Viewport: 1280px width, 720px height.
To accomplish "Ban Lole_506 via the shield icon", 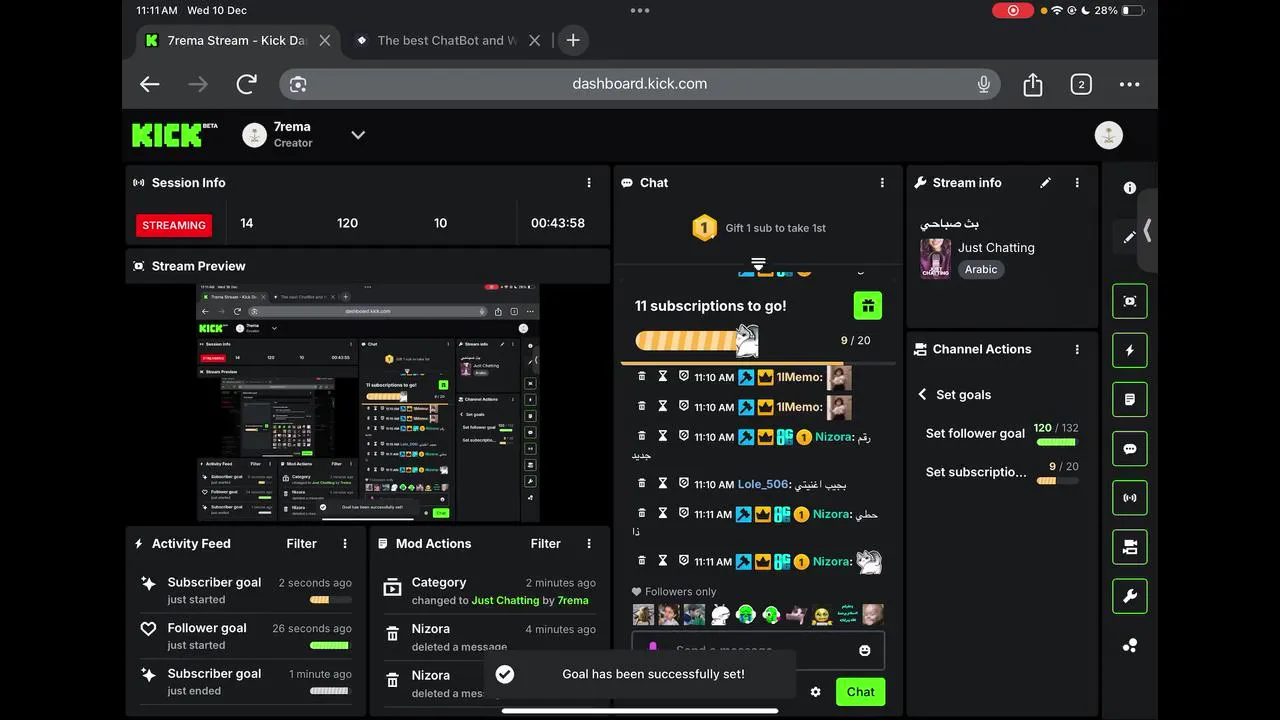I will [x=684, y=483].
